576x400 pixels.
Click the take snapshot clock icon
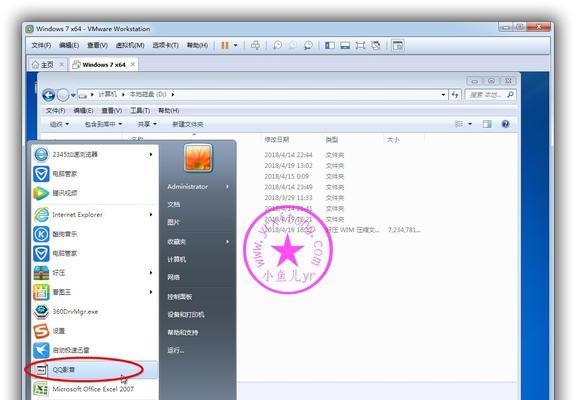click(277, 45)
